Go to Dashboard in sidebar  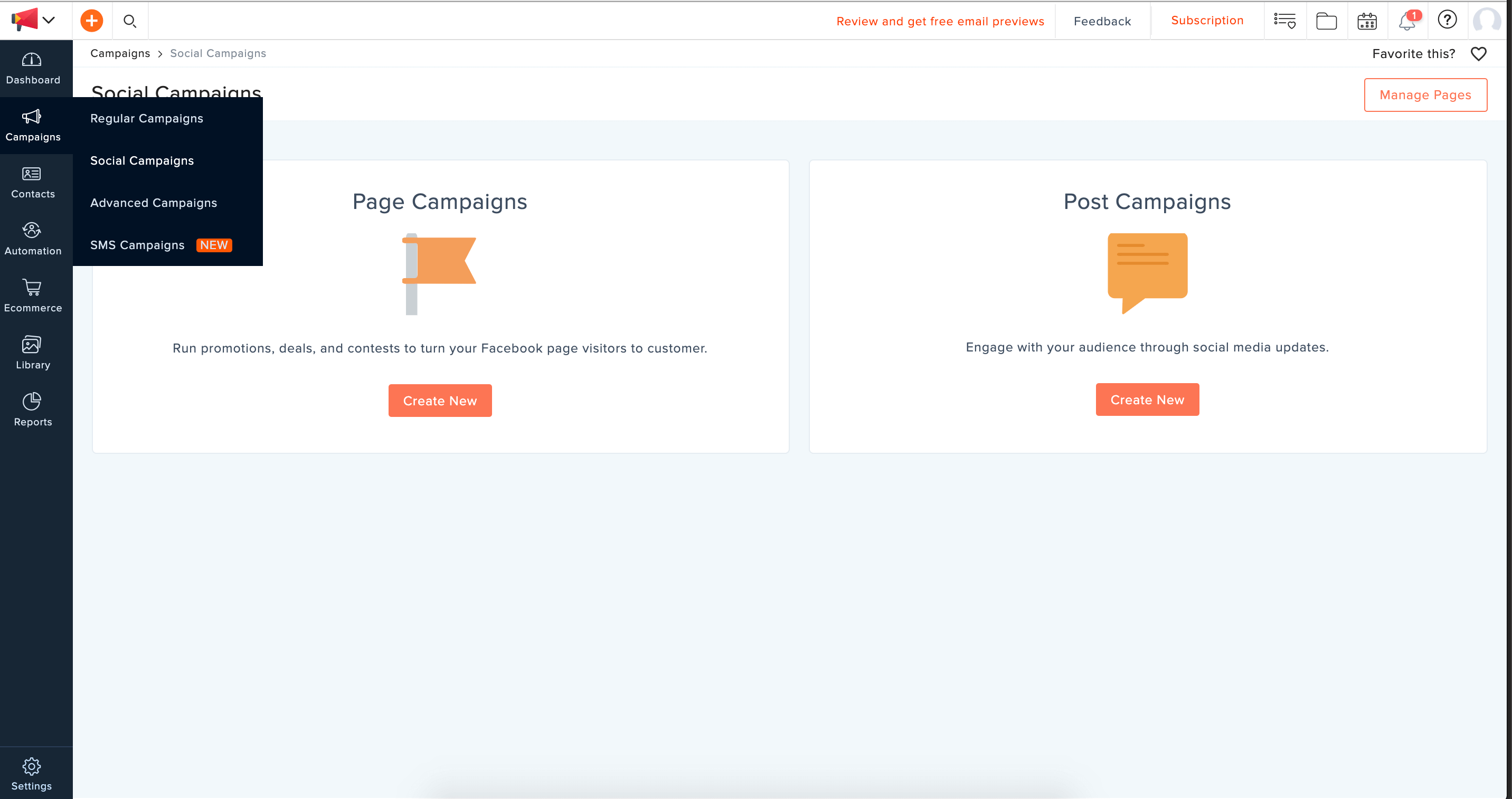33,69
